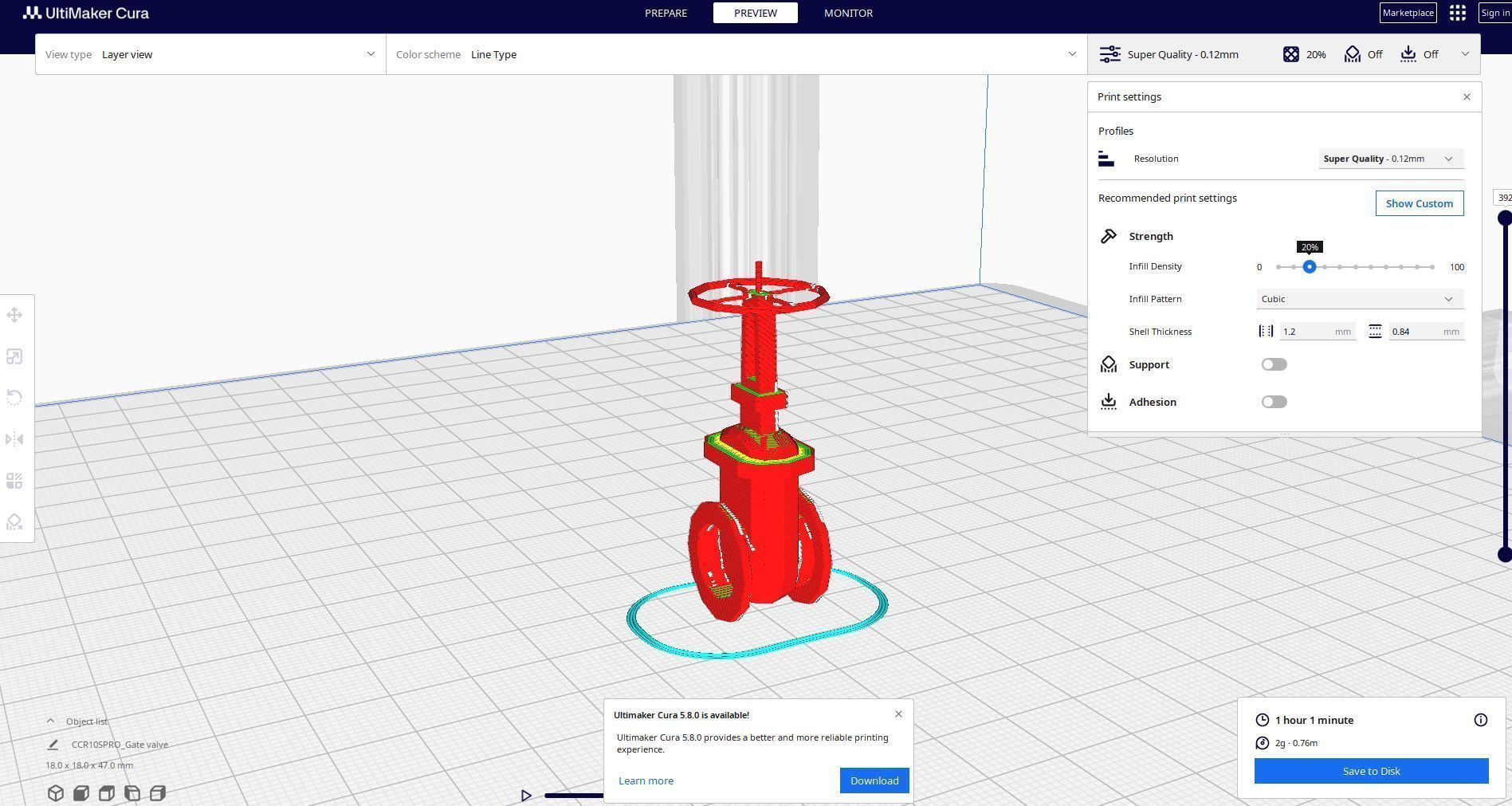Screen dimensions: 1512x806
Task: Open the View type dropdown
Action: (211, 54)
